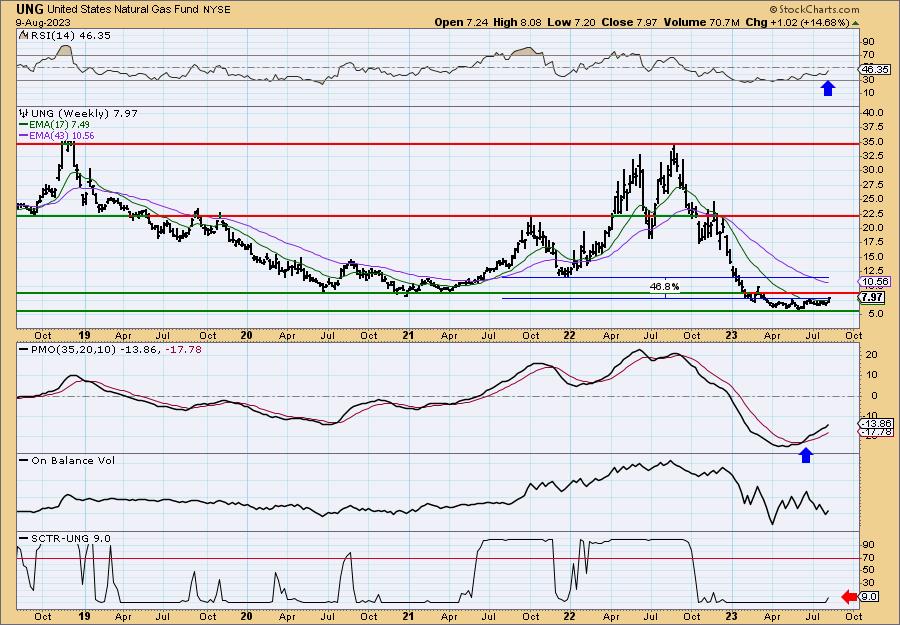This screenshot has width=900, height=625.
Task: Select the 'United States Natural Gas Fund' title
Action: [123, 10]
